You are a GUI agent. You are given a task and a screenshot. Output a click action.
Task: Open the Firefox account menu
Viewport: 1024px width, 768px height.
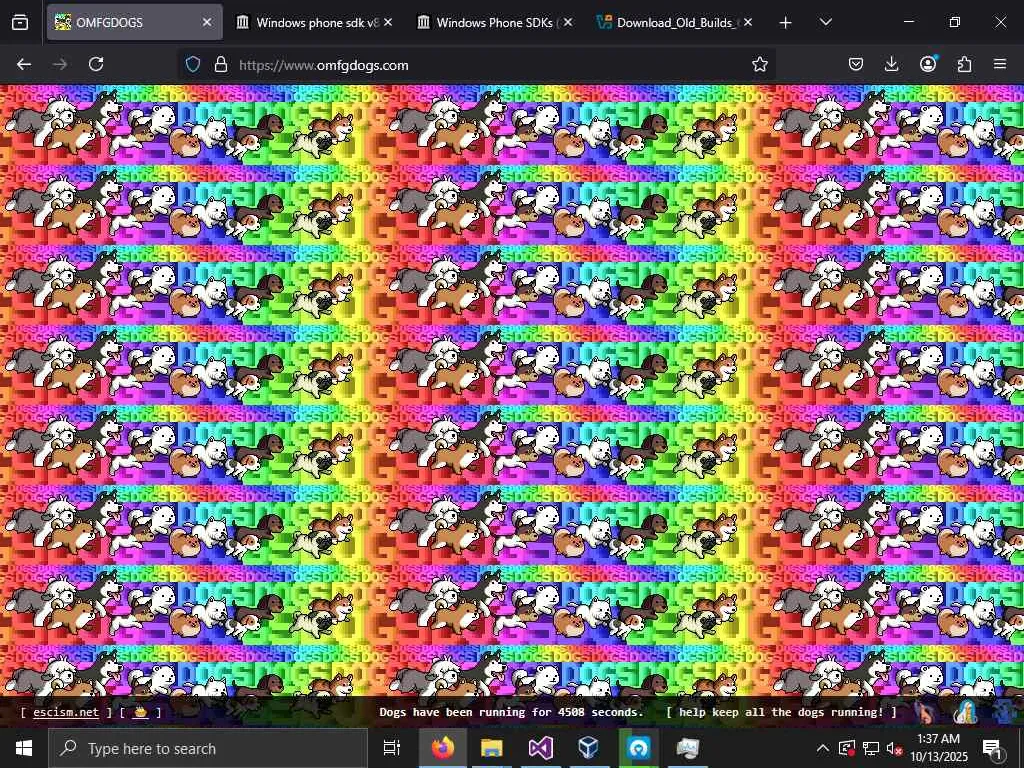click(928, 64)
